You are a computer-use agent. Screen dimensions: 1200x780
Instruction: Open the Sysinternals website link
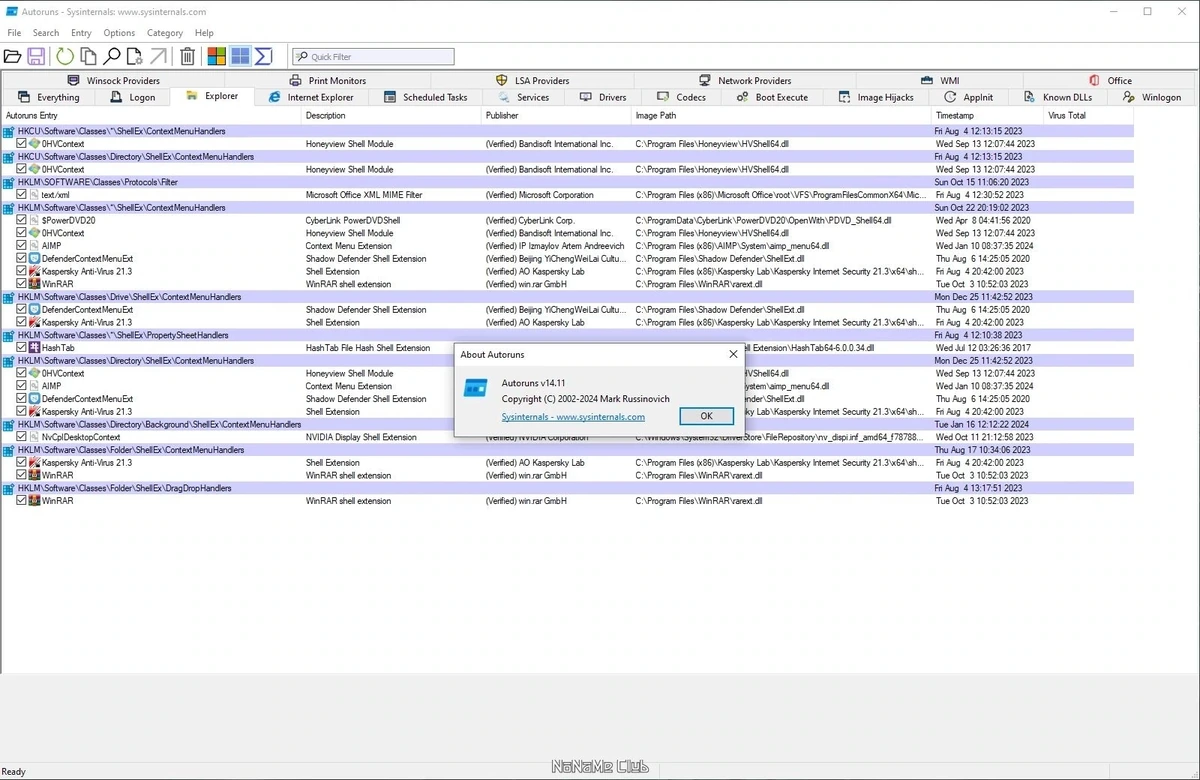pyautogui.click(x=573, y=417)
